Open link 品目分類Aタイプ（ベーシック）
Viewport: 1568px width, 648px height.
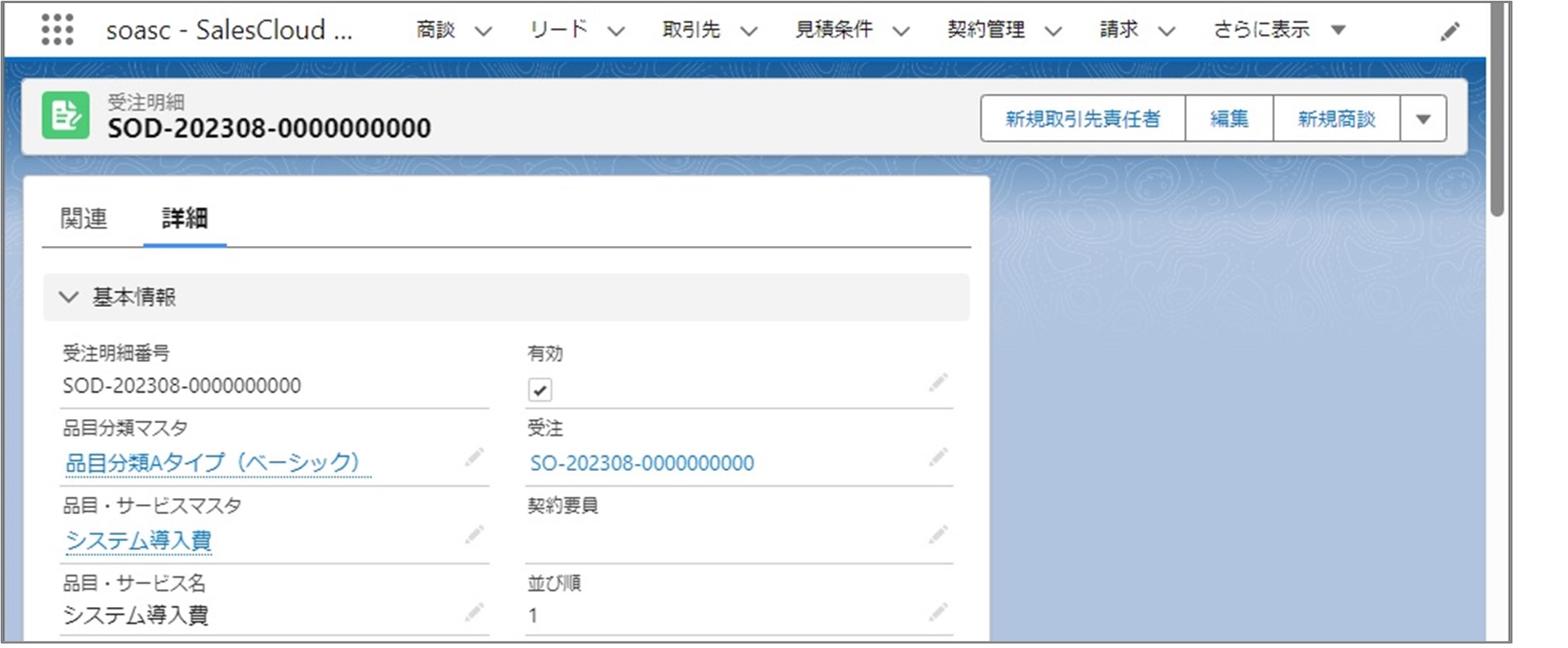(217, 462)
